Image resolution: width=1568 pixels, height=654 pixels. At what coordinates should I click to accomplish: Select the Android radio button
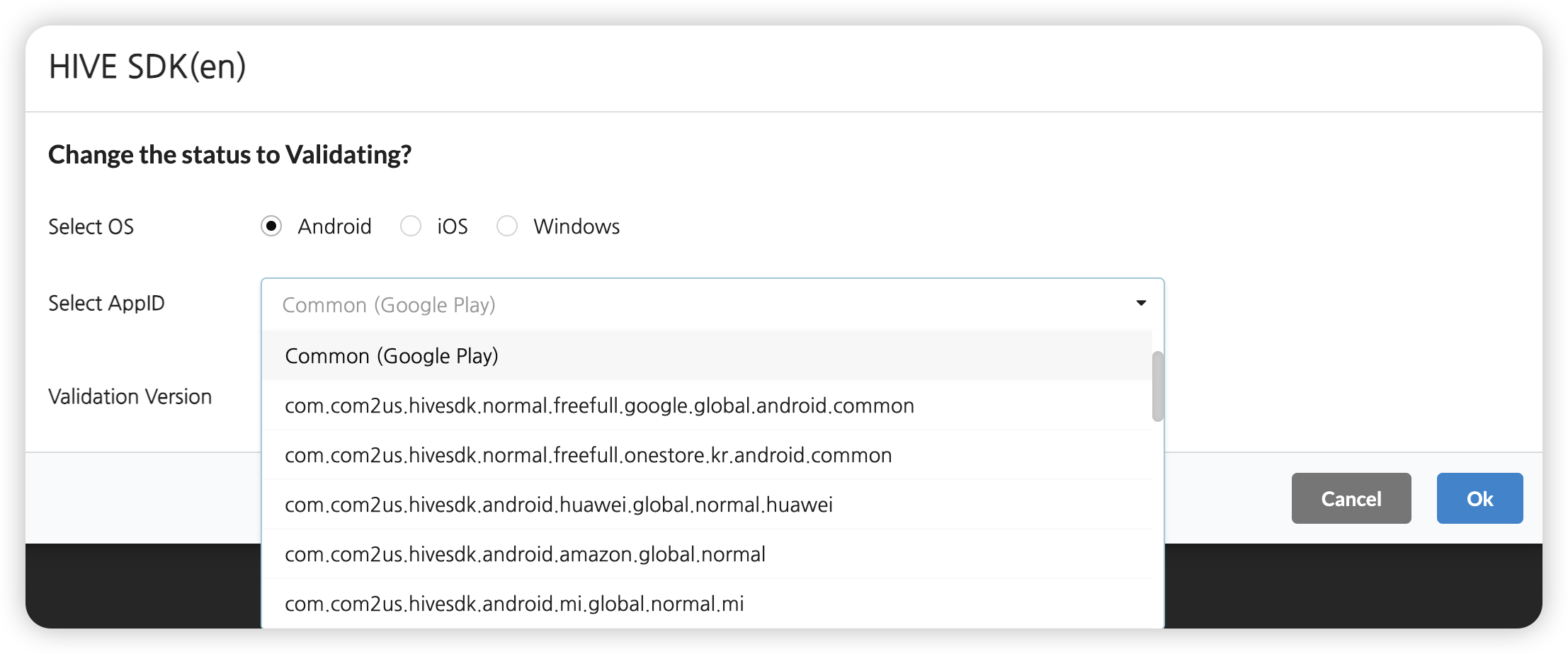point(271,226)
